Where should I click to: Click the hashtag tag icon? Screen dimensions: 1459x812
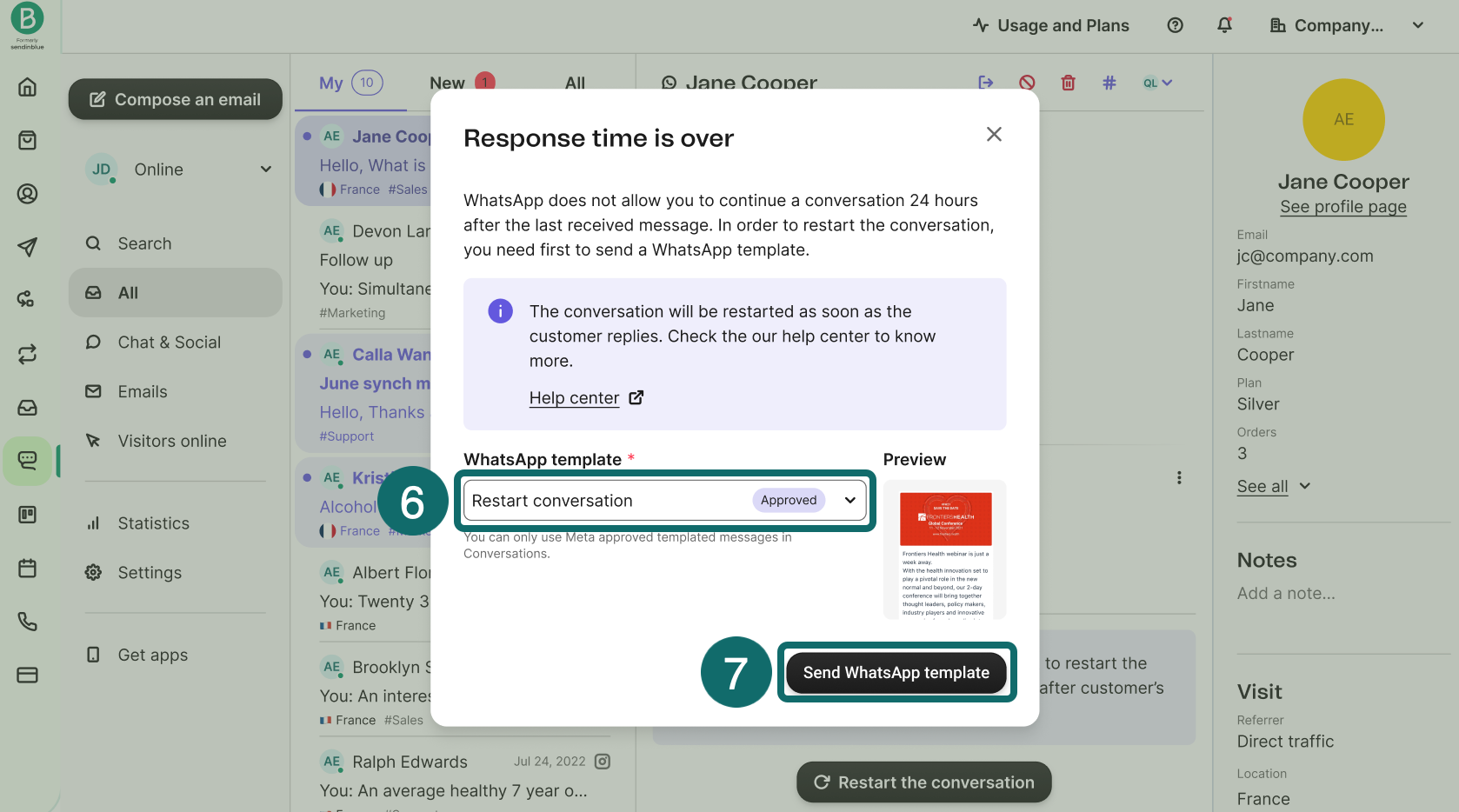coord(1109,83)
